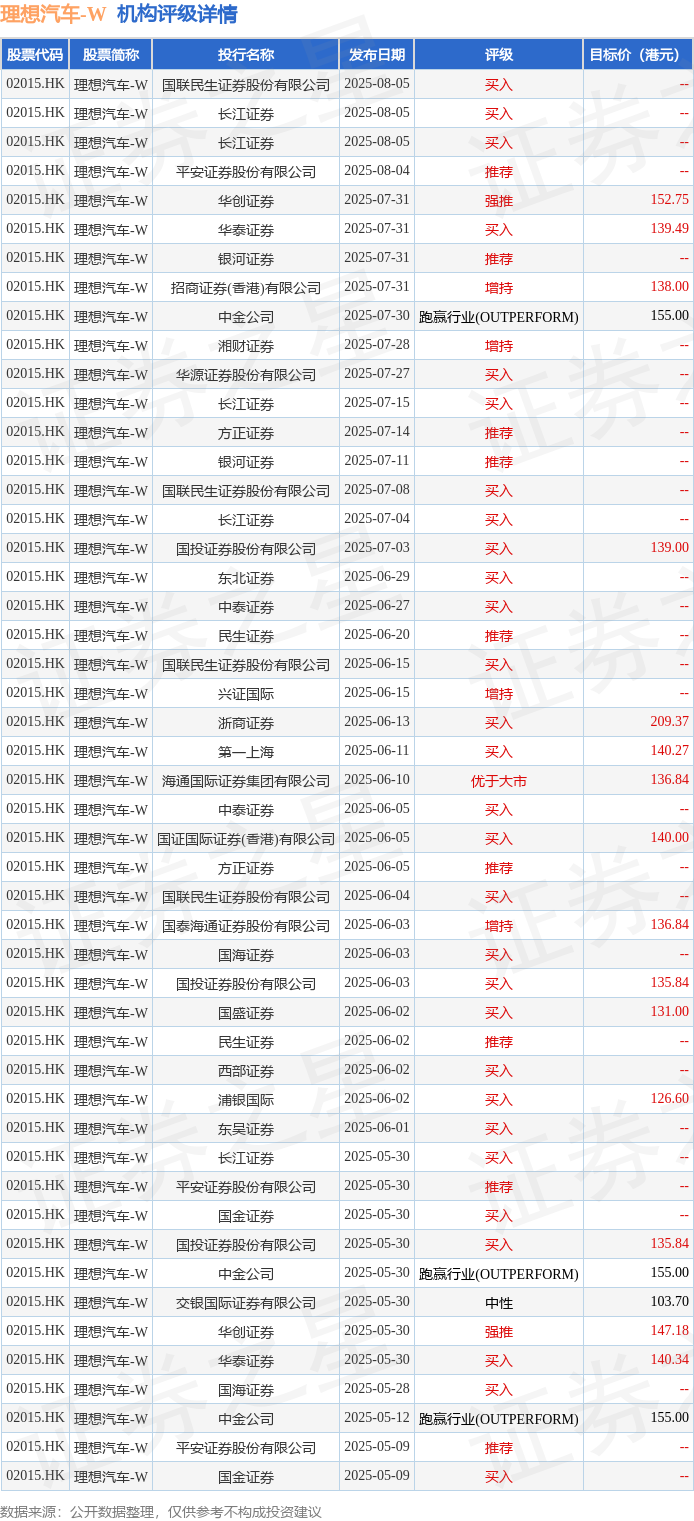
Task: Click the target price 126.60
Action: pos(669,1099)
